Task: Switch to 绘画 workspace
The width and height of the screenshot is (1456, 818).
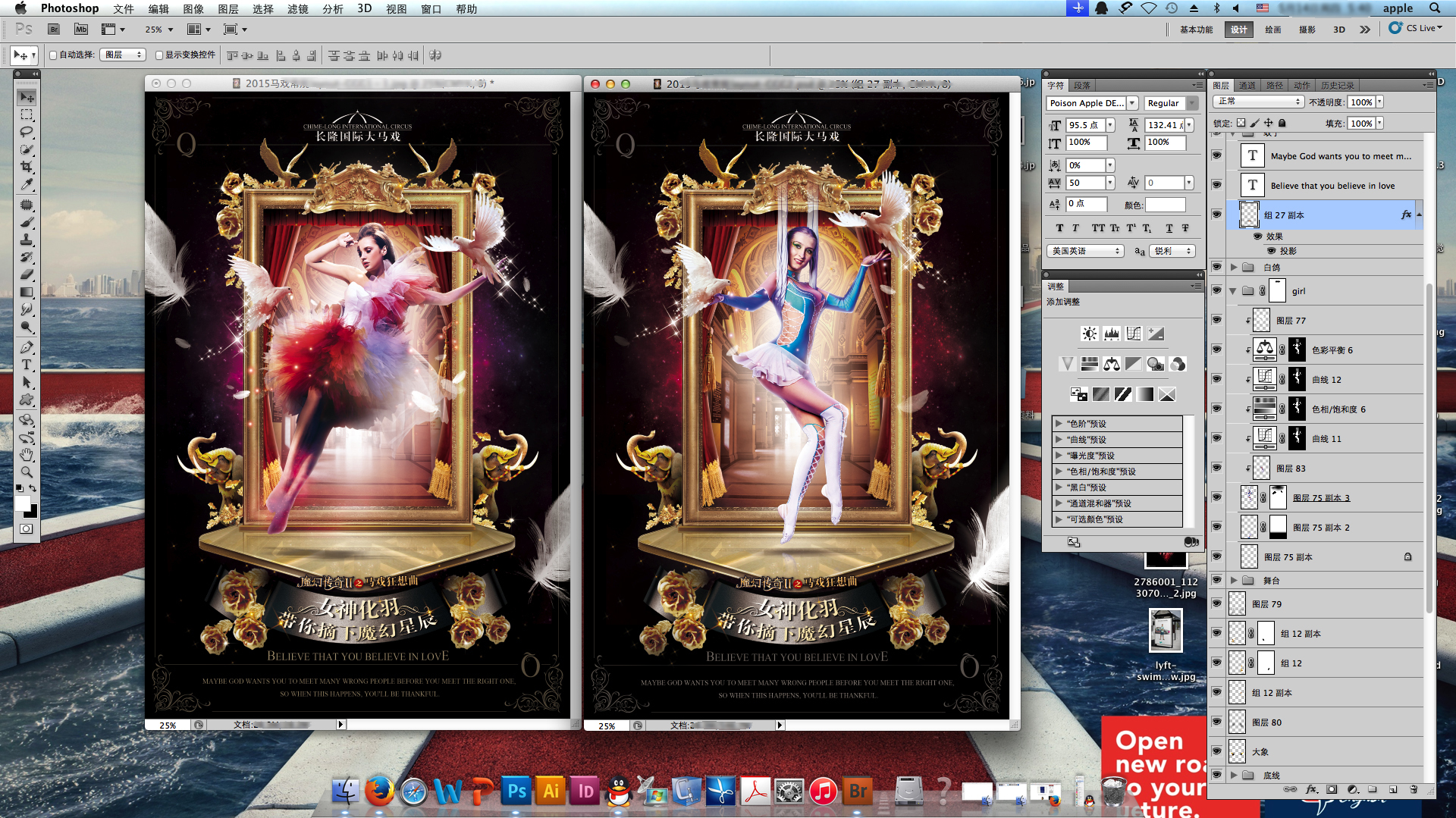Action: coord(1273,30)
